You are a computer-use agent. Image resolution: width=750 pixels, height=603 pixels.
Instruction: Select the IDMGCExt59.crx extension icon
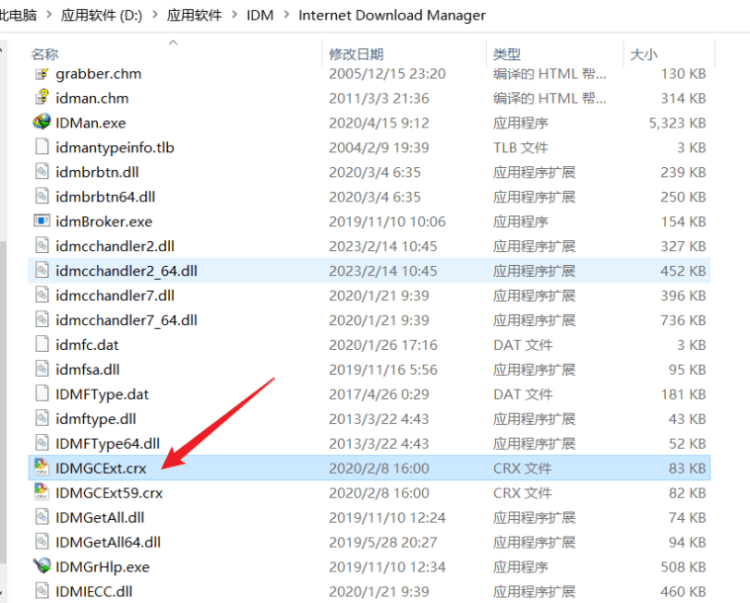pos(42,493)
